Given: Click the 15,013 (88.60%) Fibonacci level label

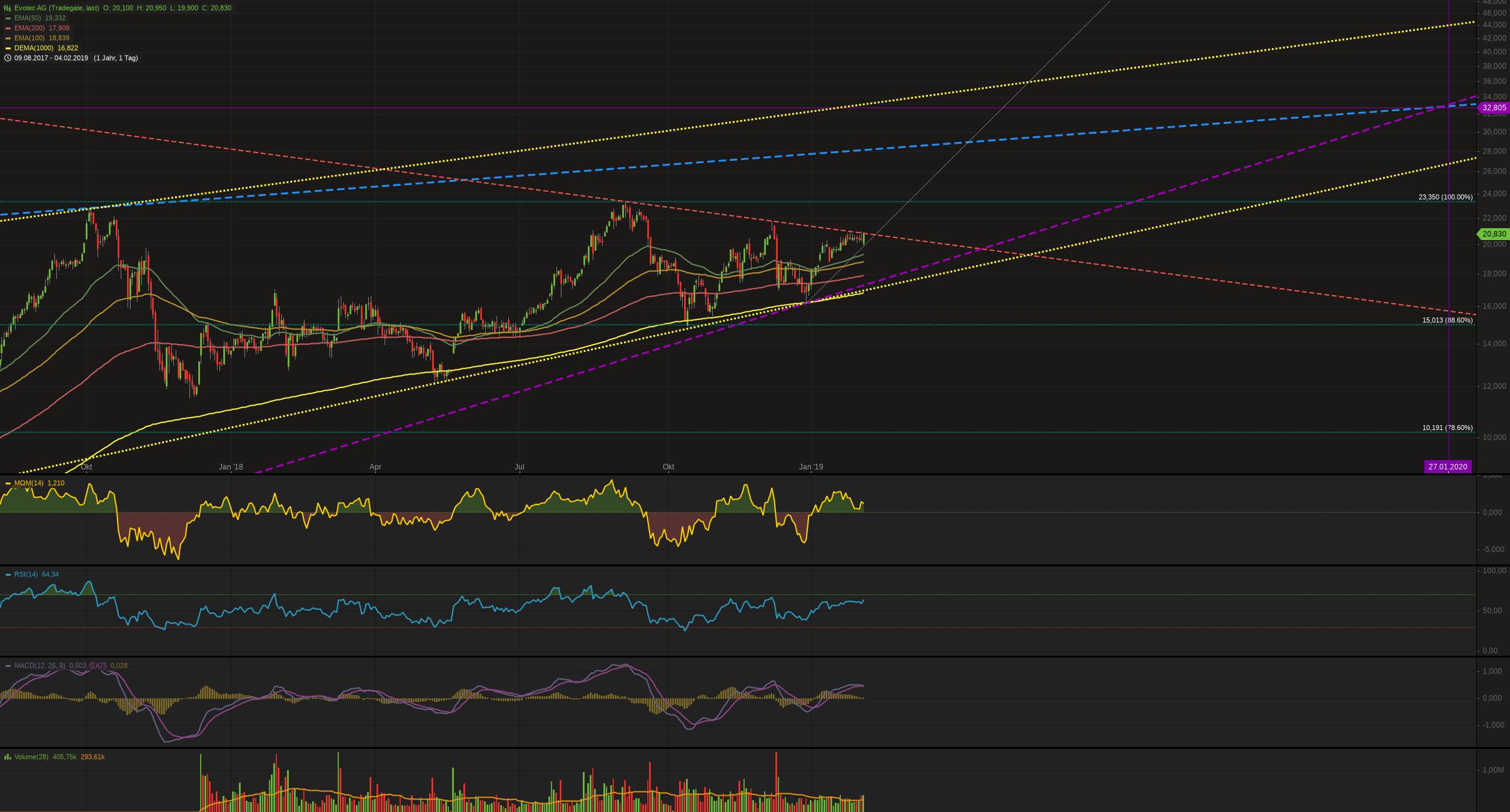Looking at the screenshot, I should pos(1447,320).
